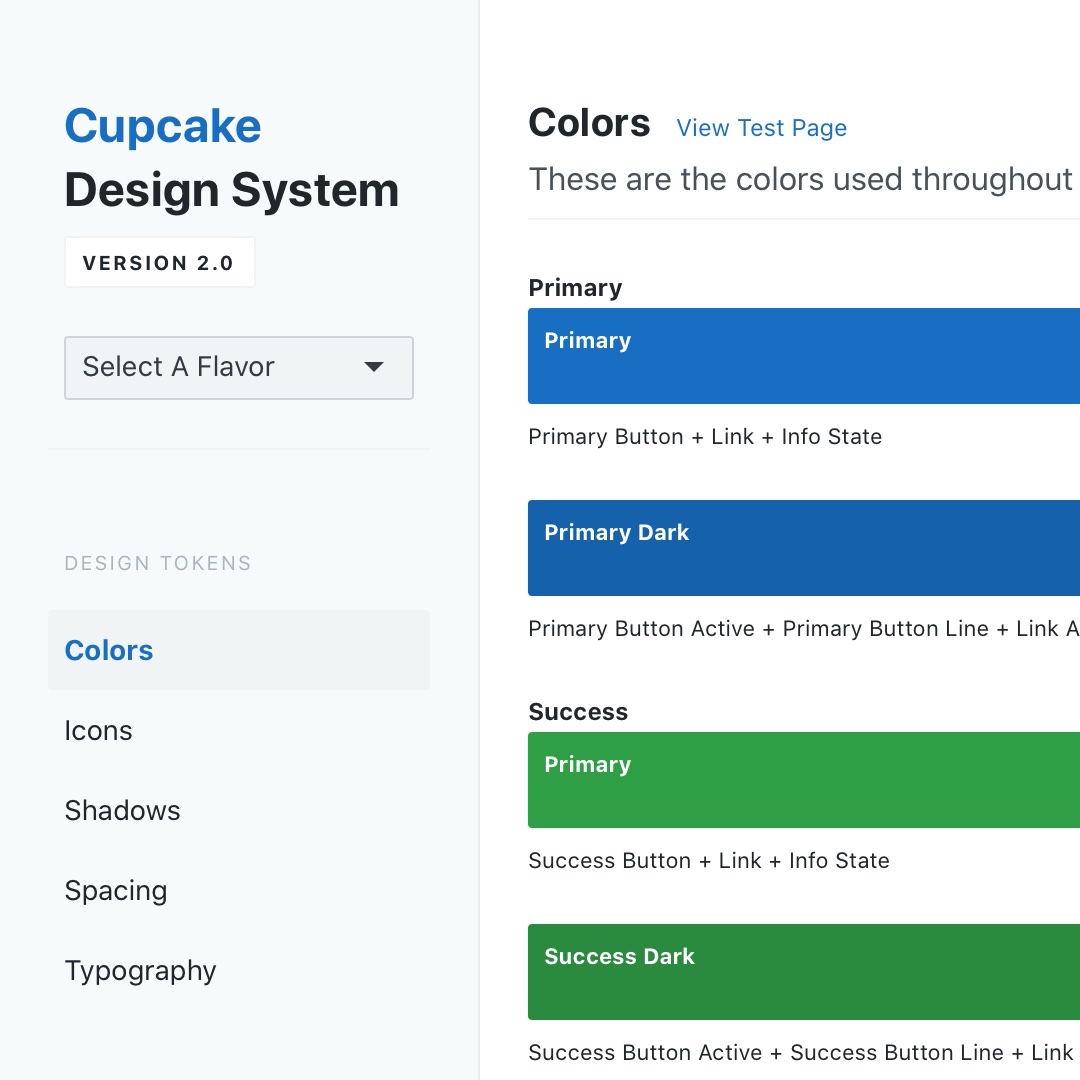Click the Colors page heading
Screen dimensions: 1080x1080
pos(589,123)
